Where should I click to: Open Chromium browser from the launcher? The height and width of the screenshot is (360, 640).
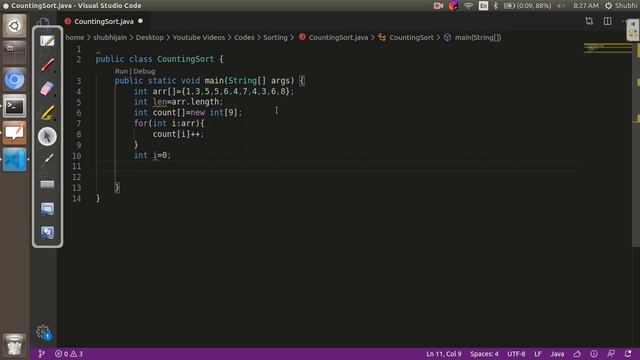[x=14, y=80]
